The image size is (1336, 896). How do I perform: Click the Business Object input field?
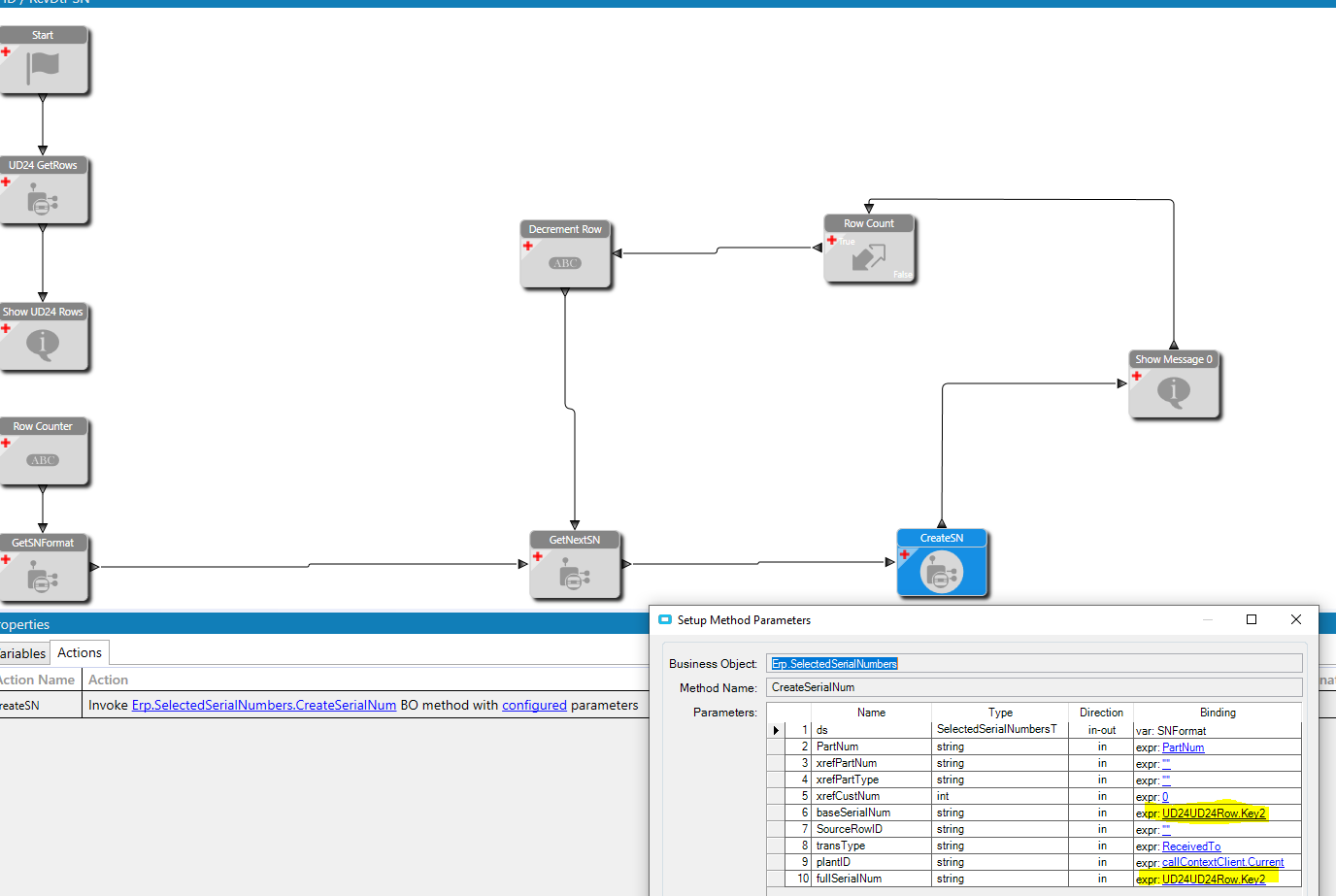tap(1034, 663)
